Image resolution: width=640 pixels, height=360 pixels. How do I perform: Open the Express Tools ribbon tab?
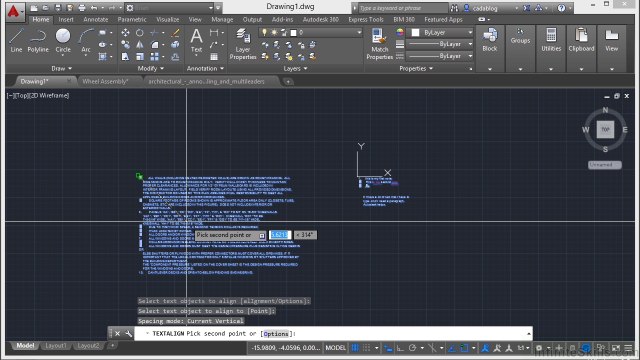tap(366, 19)
